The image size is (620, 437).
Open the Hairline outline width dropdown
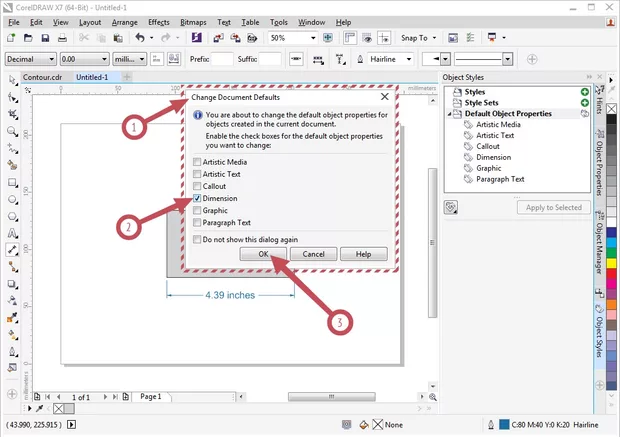(x=410, y=60)
